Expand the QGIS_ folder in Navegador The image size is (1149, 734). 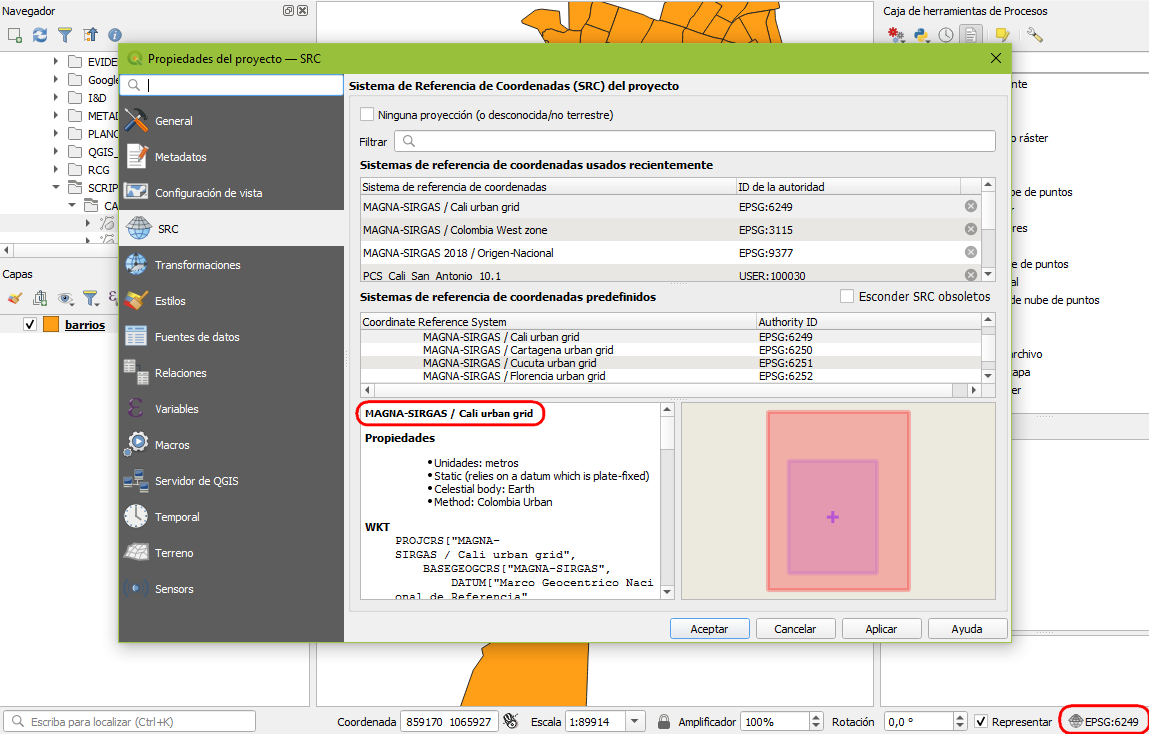(x=56, y=152)
